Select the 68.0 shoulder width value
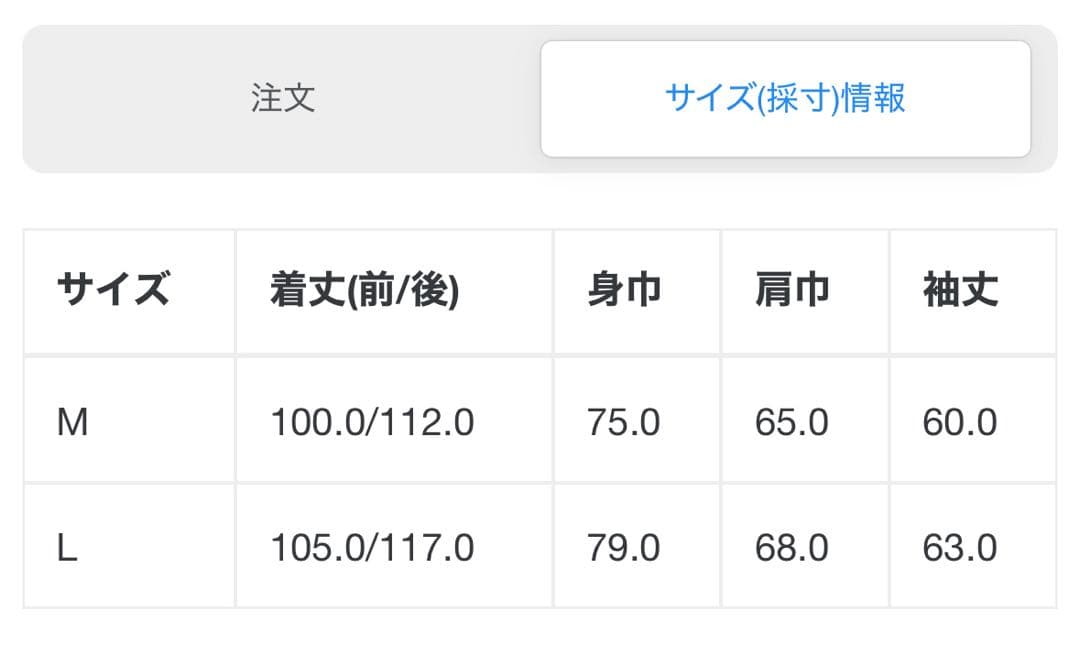Viewport: 1080px width, 655px height. 792,548
